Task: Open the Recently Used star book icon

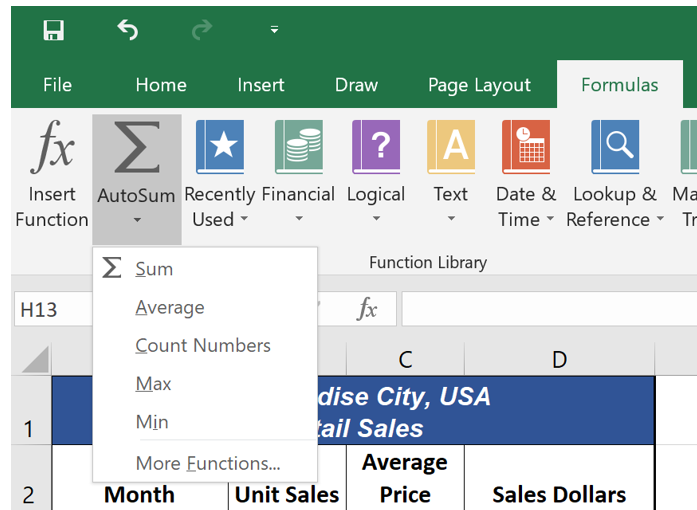Action: pyautogui.click(x=220, y=147)
